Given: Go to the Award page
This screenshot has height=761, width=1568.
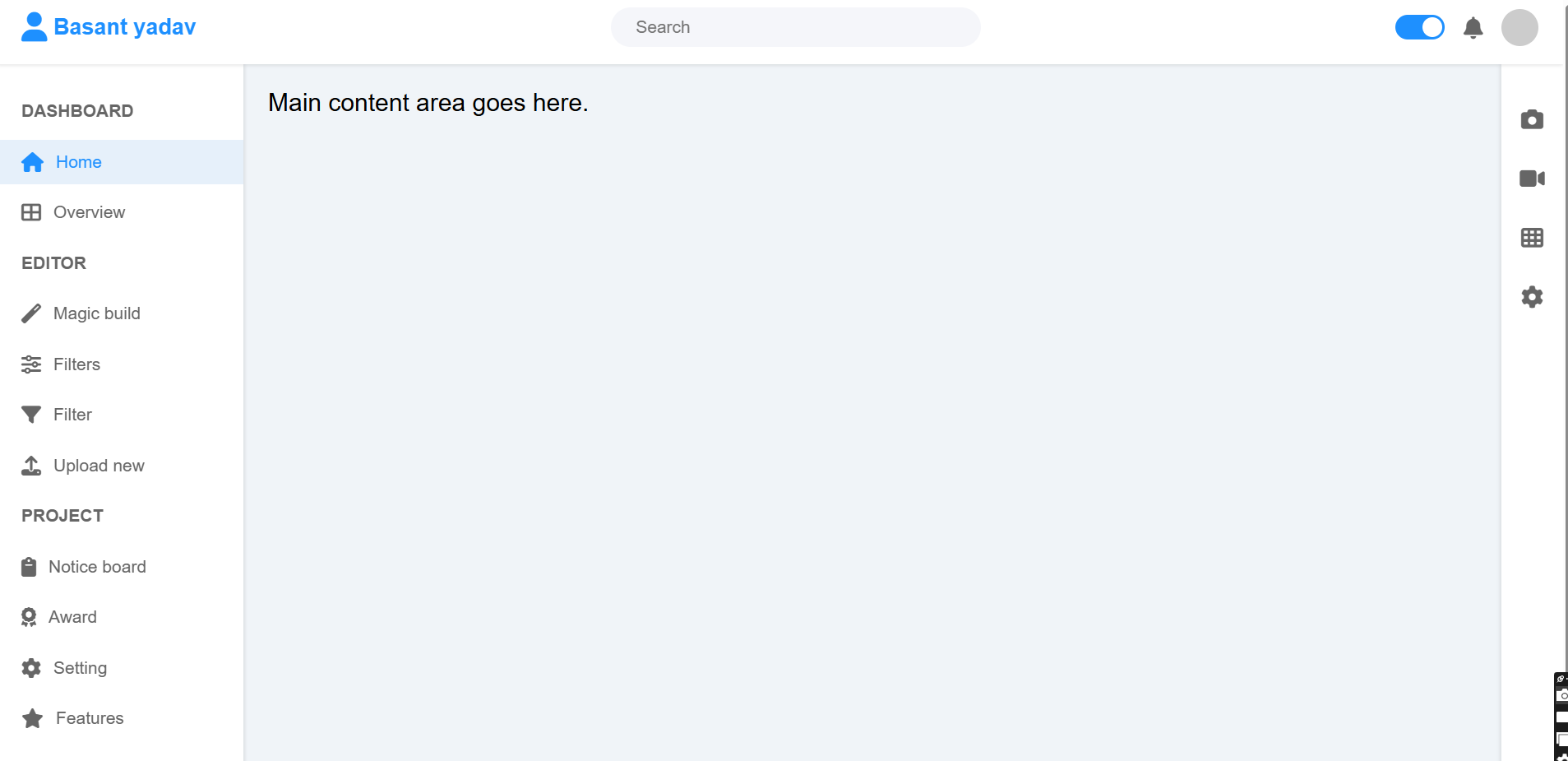Looking at the screenshot, I should point(72,617).
